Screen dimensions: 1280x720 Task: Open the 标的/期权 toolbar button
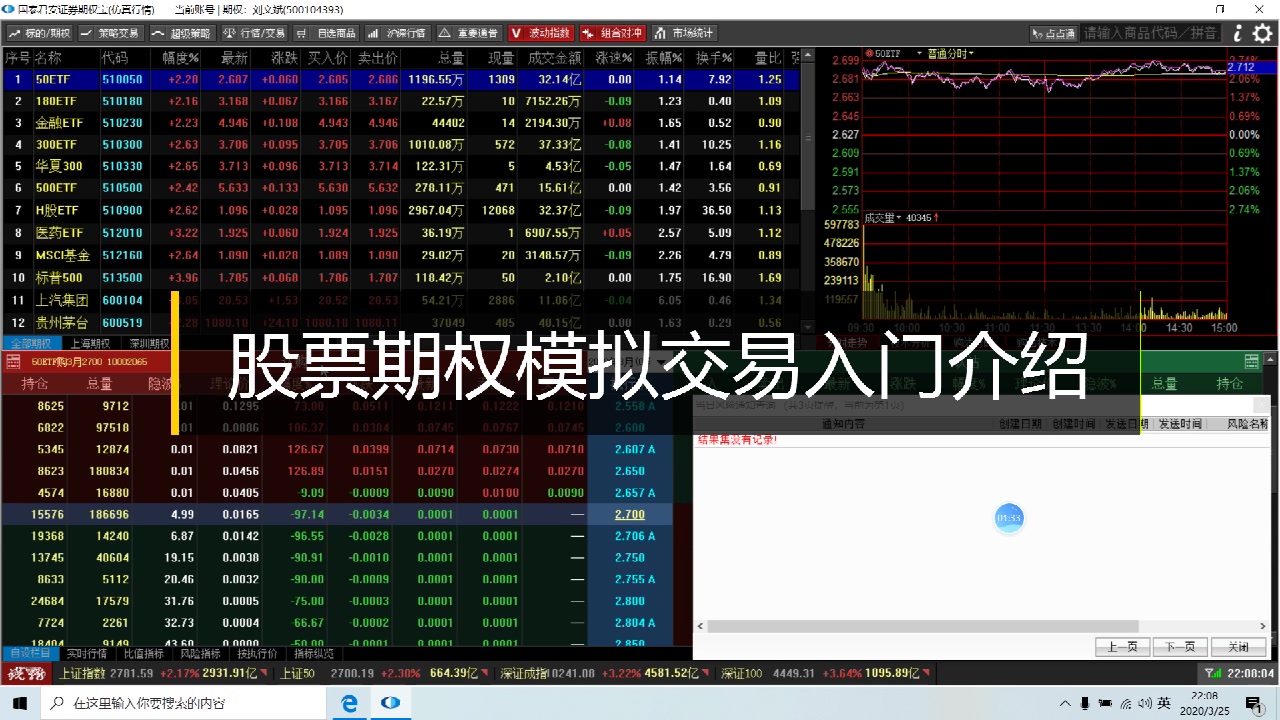(39, 33)
